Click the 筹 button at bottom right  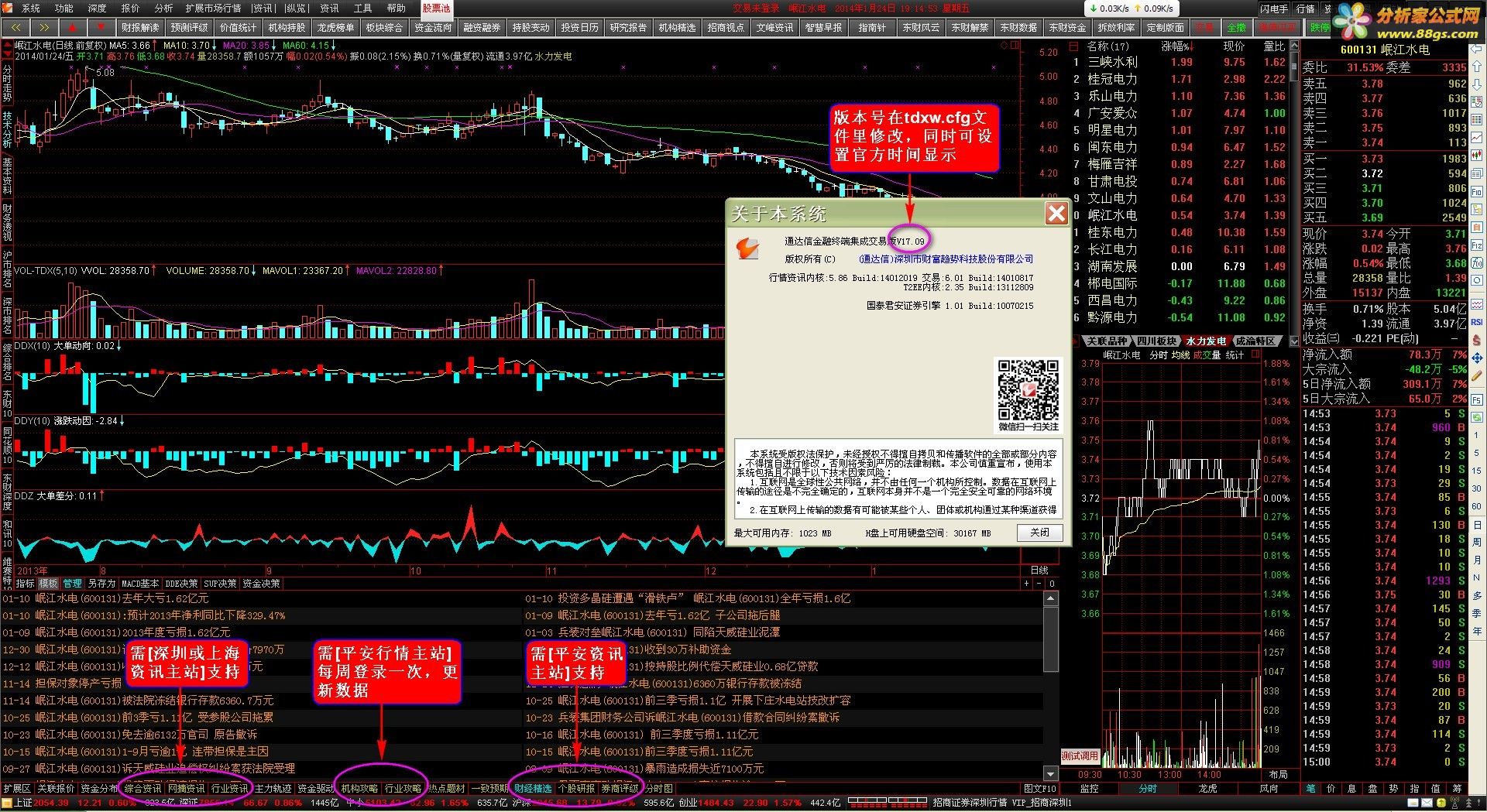pos(1457,788)
